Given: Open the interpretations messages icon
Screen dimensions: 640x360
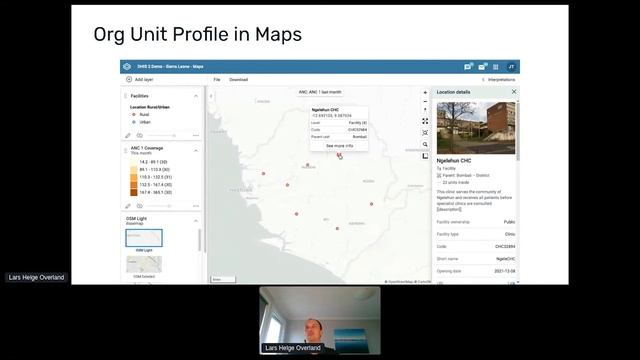Looking at the screenshot, I should coord(468,67).
